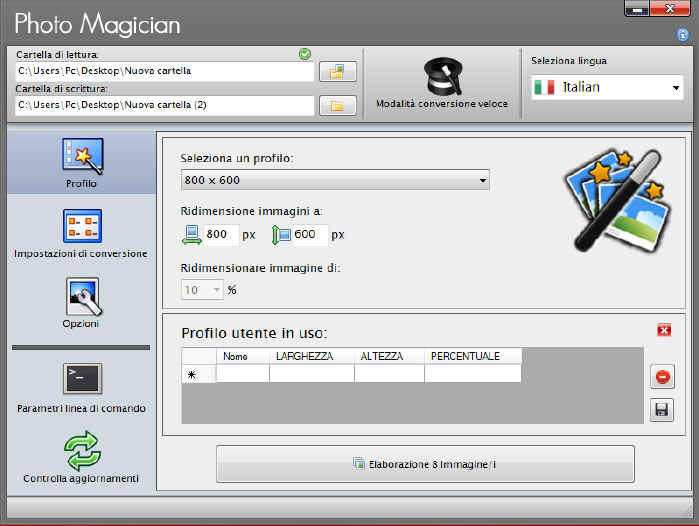The height and width of the screenshot is (526, 699).
Task: Select the Opzioni label
Action: (x=81, y=324)
